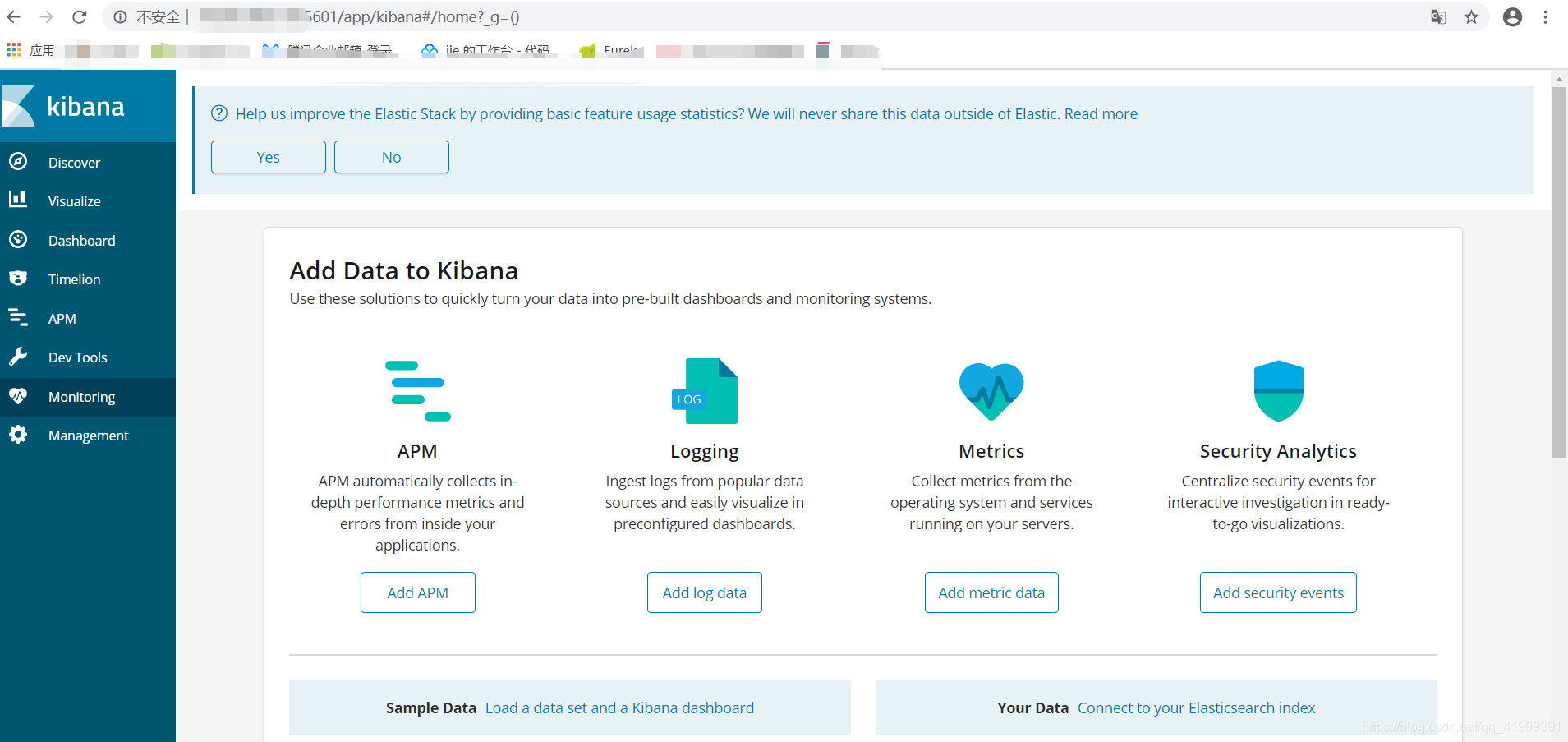Open the Visualize menu item
Viewport: 1568px width, 742px height.
coord(88,201)
